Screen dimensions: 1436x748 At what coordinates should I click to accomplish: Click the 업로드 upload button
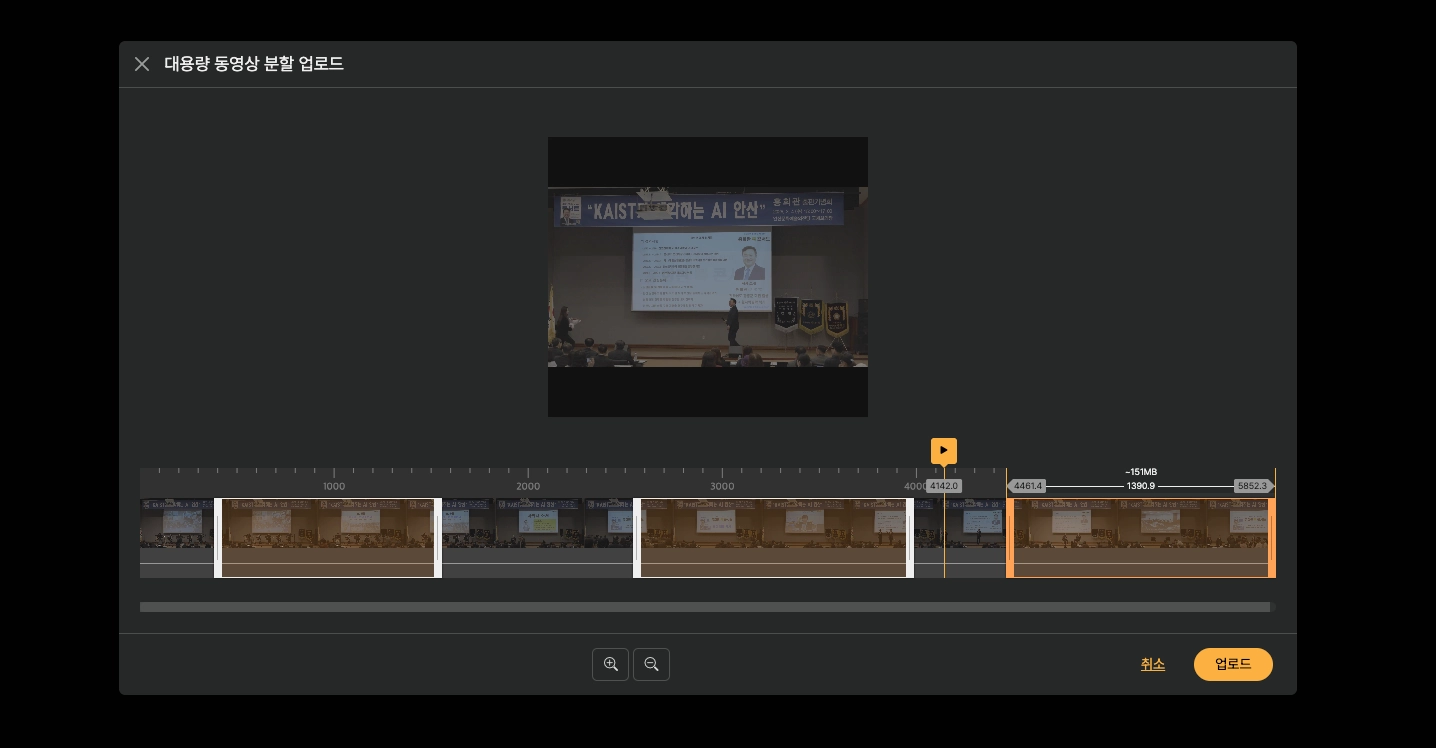click(x=1232, y=664)
